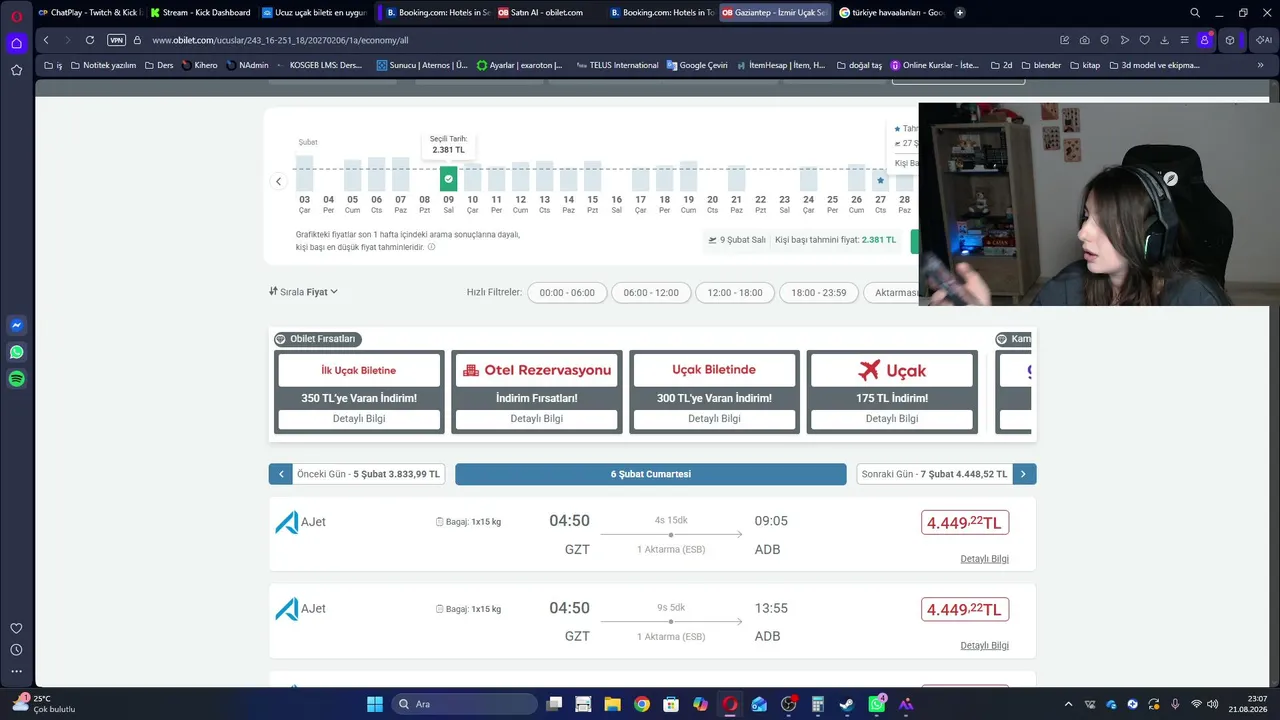Open the Calculator from taskbar
Viewport: 1280px width, 720px height.
coord(818,704)
